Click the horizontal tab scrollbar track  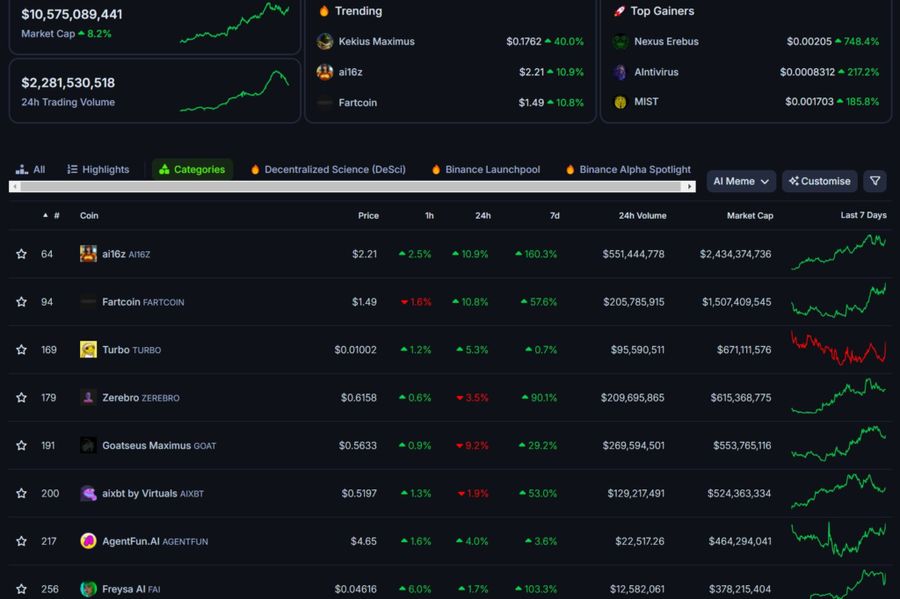point(351,186)
